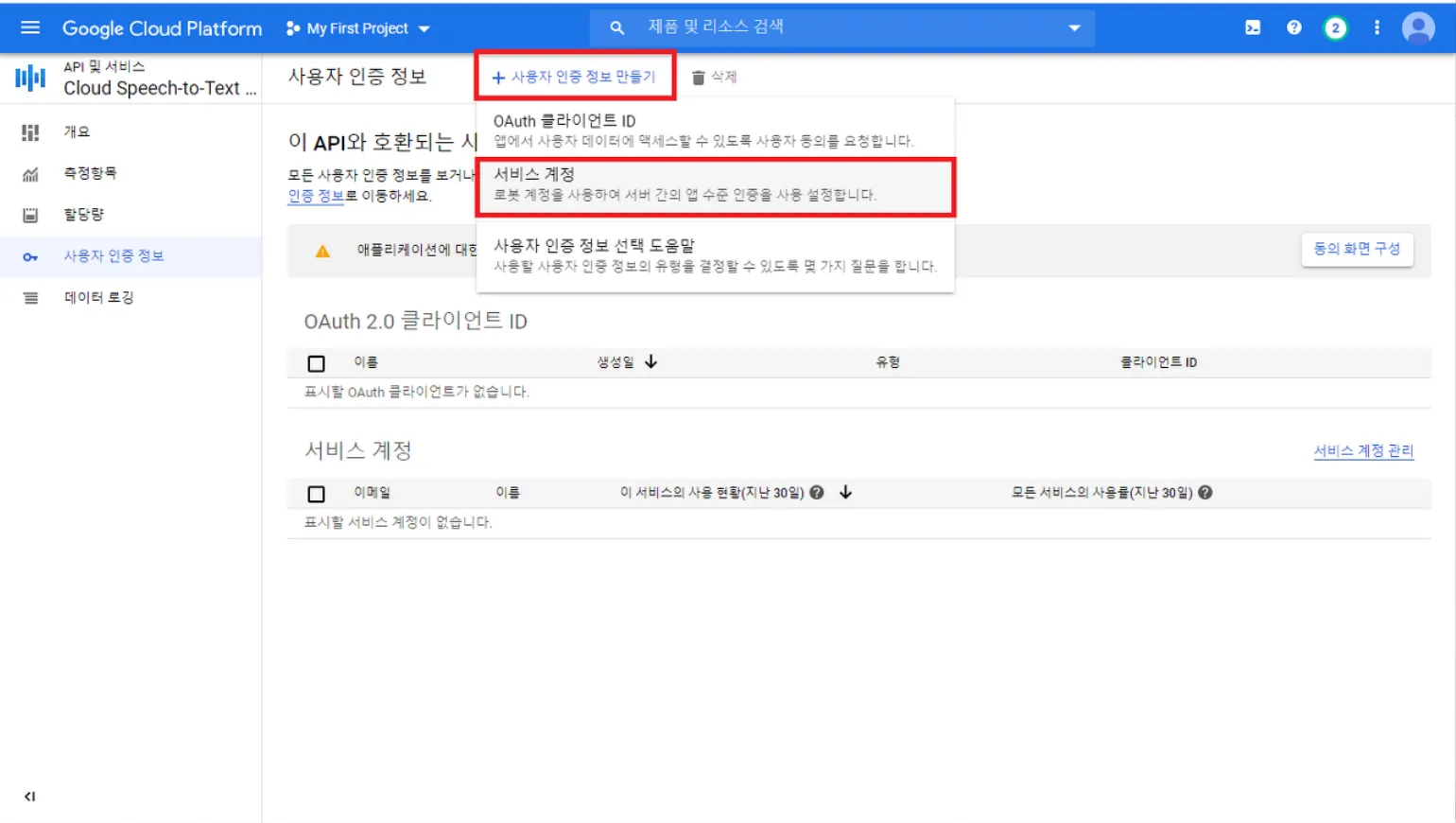Click the OAuth 2.0 클라이언트 ID section heading
Viewport: 1456px width, 823px height.
pyautogui.click(x=415, y=322)
